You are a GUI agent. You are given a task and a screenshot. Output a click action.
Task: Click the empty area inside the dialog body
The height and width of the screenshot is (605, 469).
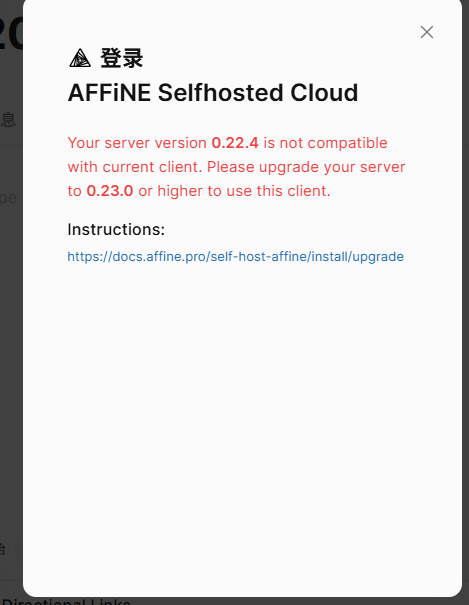click(242, 424)
